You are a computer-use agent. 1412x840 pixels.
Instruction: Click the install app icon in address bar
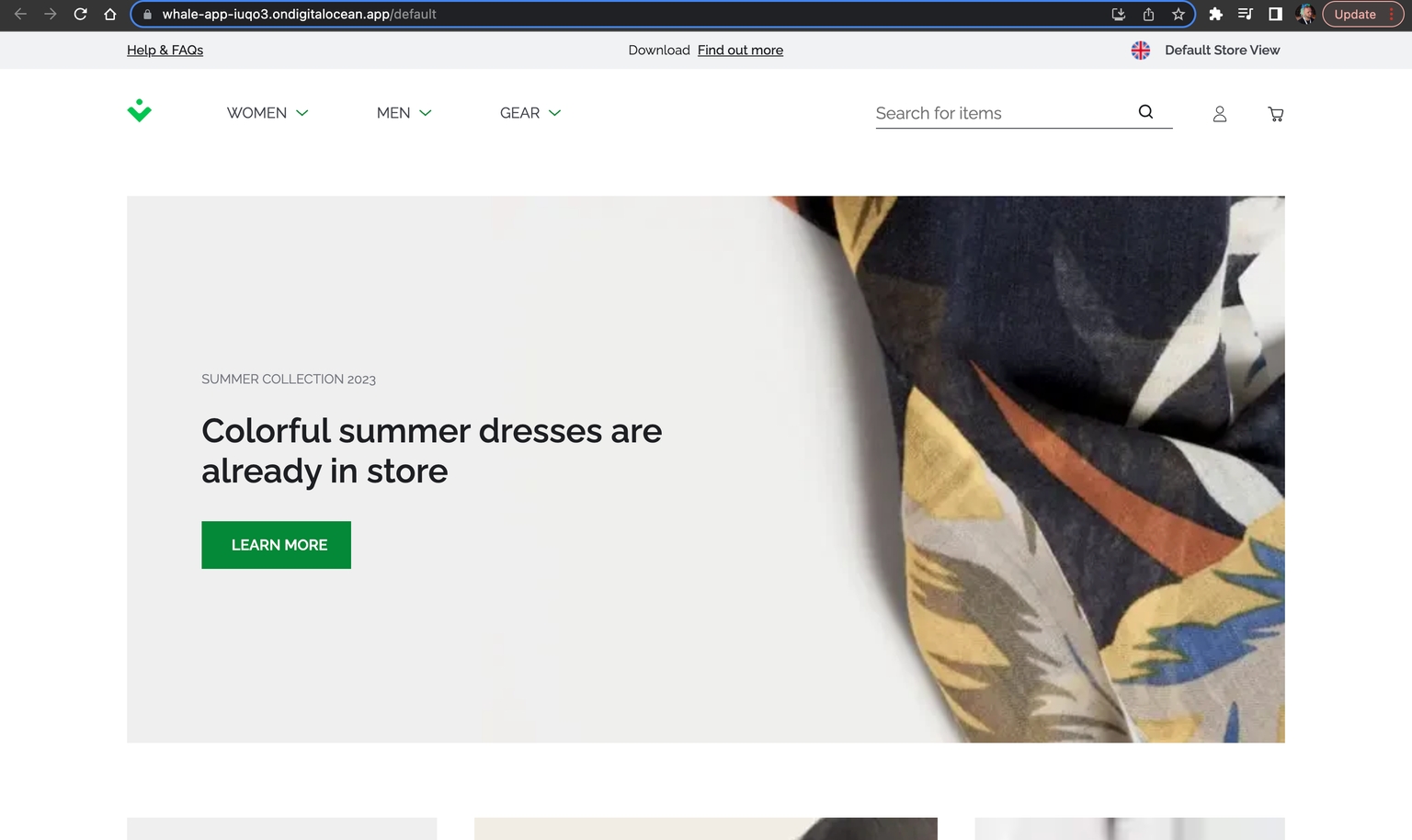tap(1119, 14)
